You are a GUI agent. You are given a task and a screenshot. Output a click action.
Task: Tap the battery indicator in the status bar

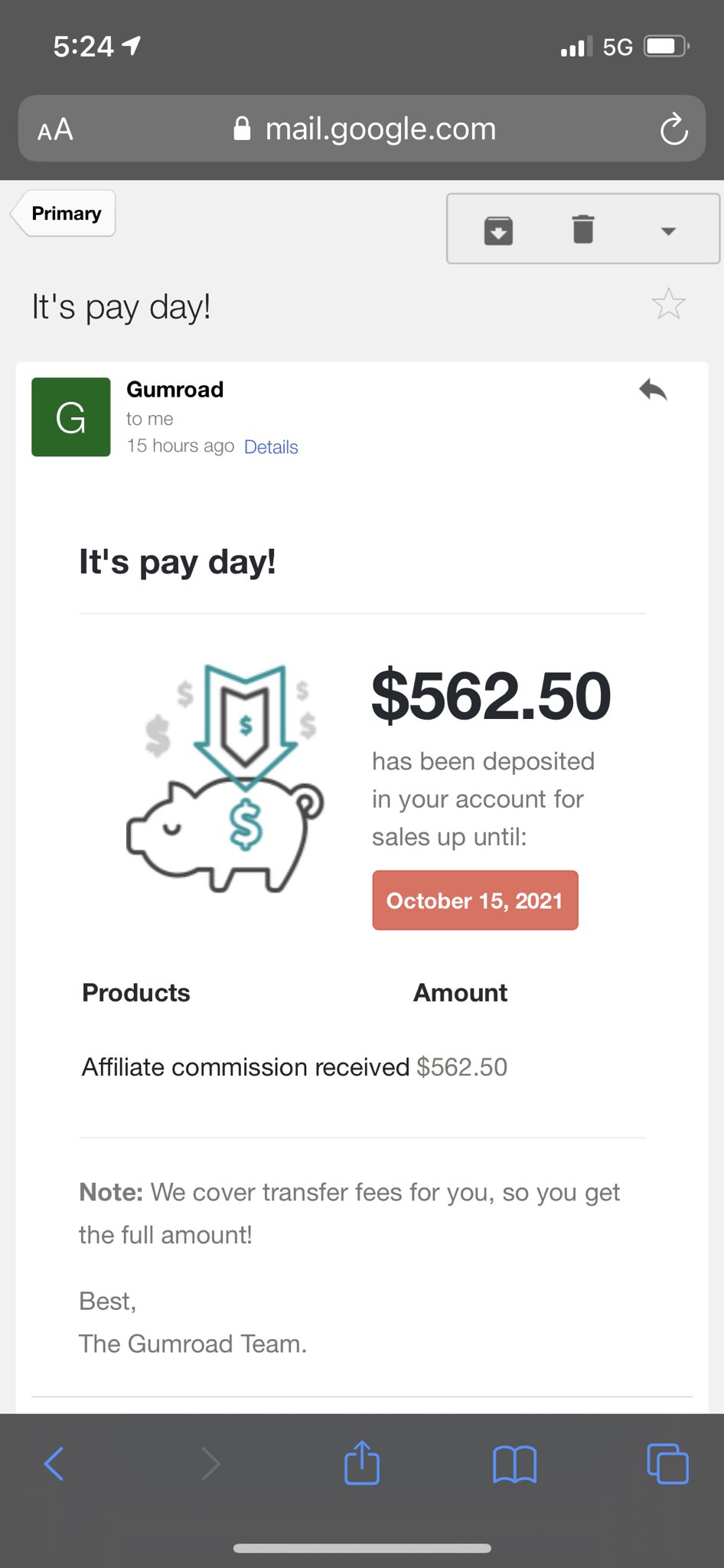tap(664, 46)
